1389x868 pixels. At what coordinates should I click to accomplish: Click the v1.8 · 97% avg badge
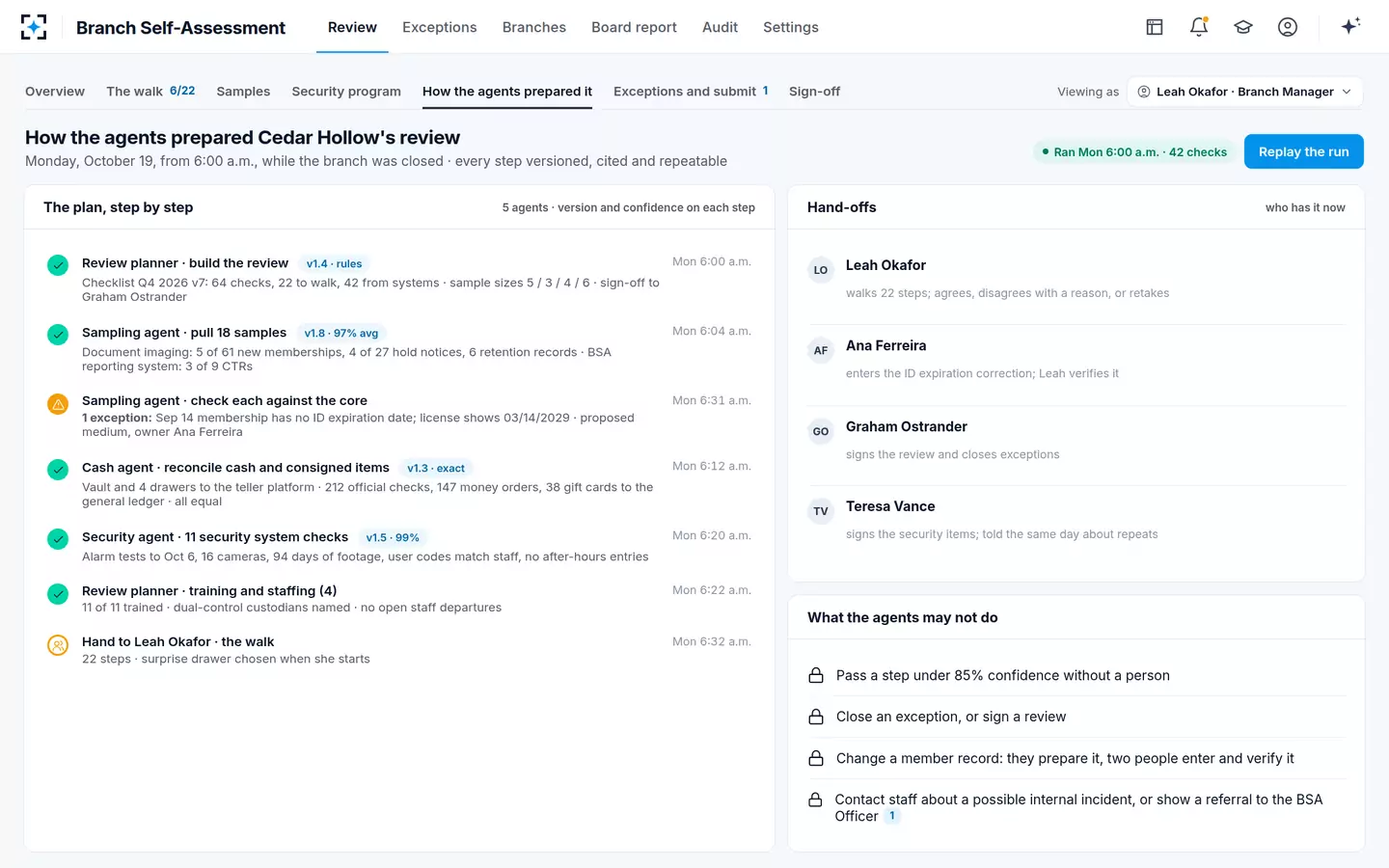341,334
